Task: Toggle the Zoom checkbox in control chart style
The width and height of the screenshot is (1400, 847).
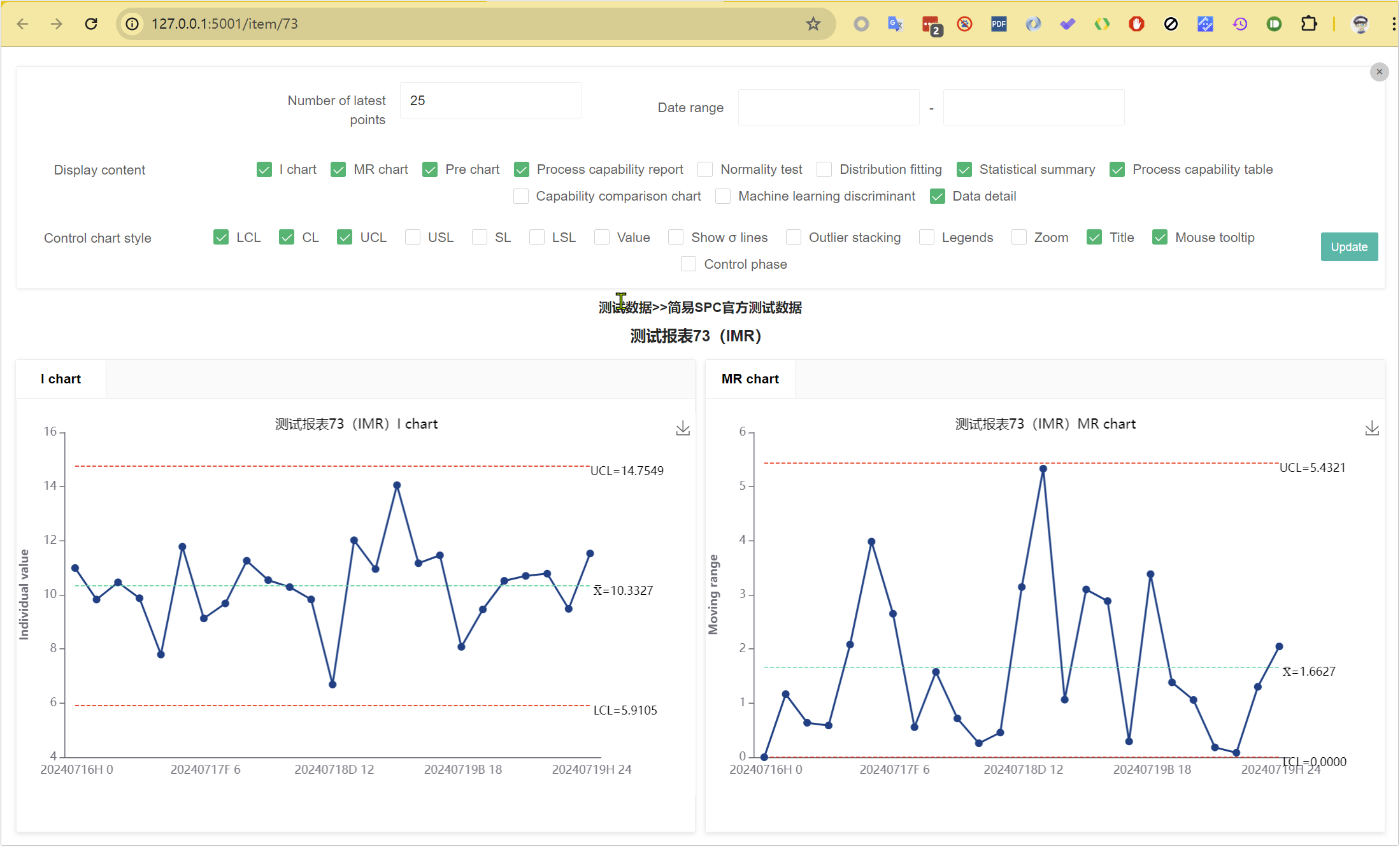Action: 1020,237
